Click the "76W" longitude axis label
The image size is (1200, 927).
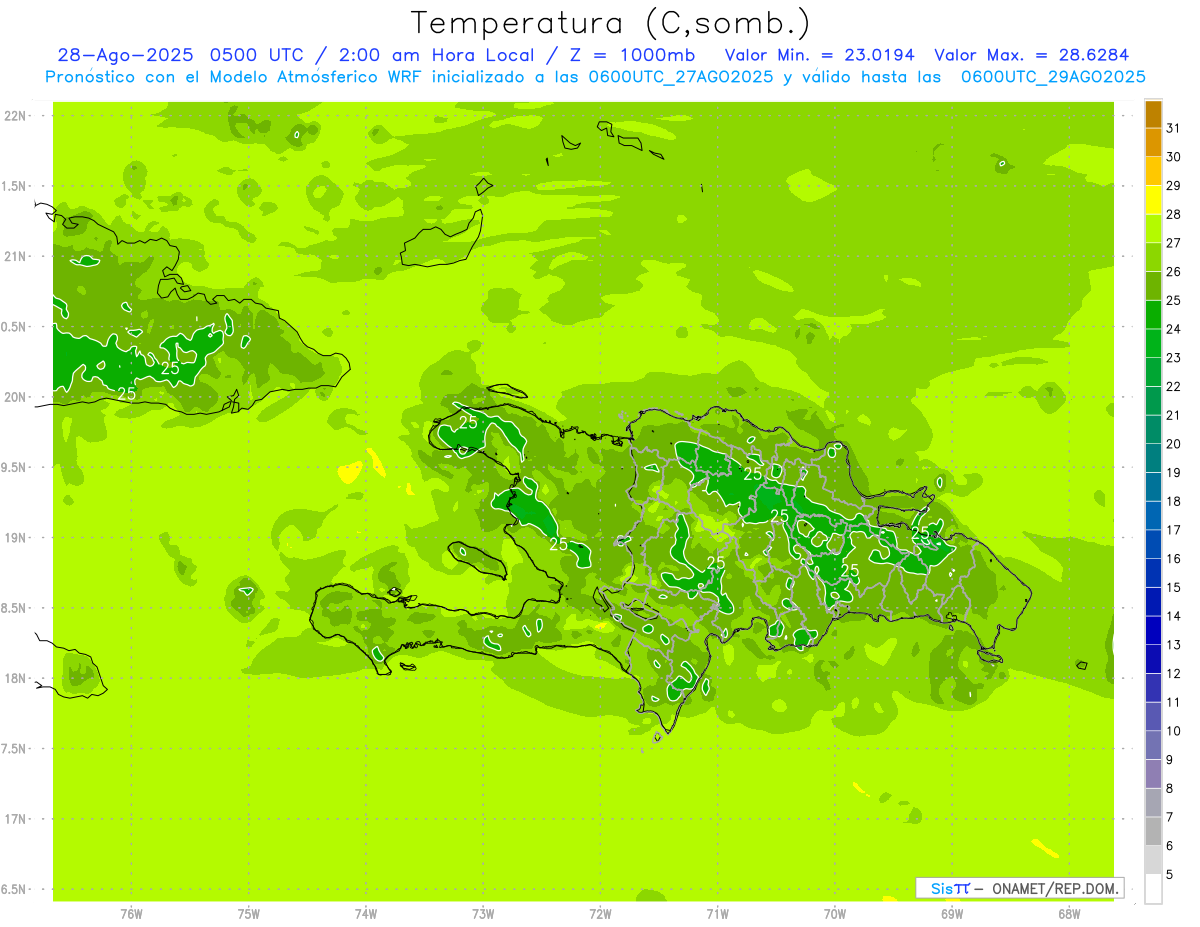pos(131,914)
